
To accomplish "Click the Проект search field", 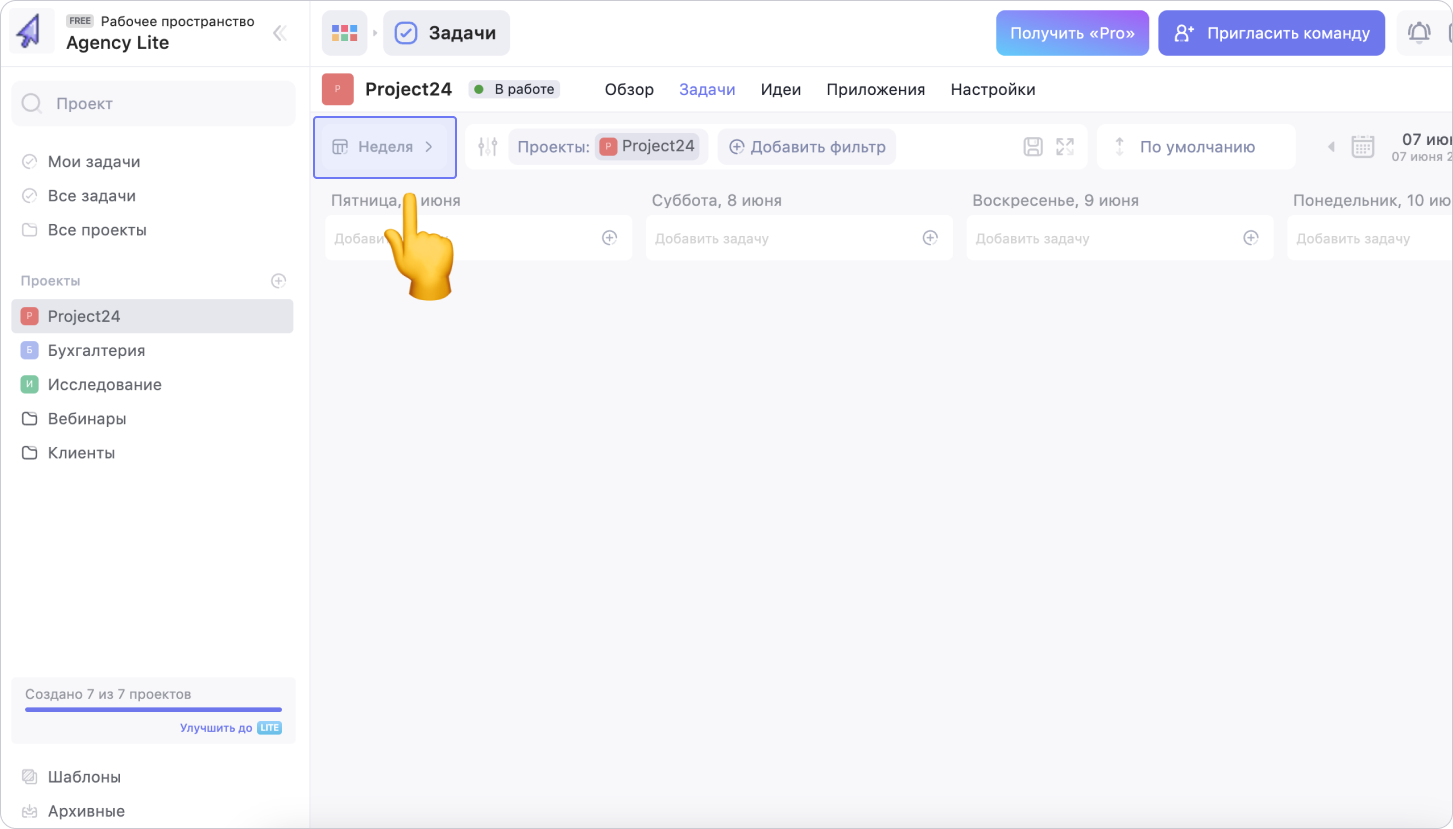I will pyautogui.click(x=153, y=103).
